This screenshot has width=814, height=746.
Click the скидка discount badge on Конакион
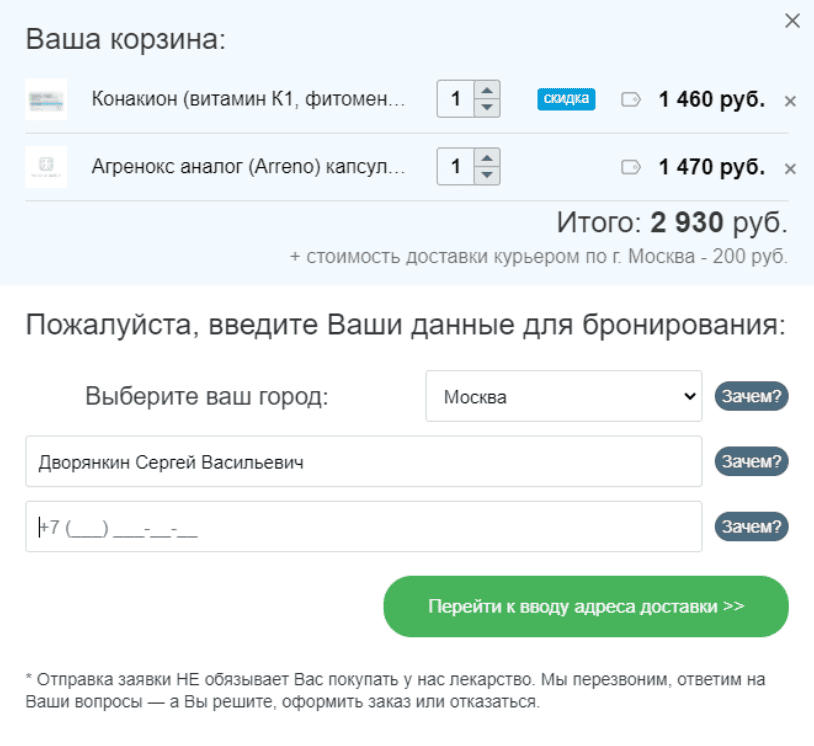(566, 99)
